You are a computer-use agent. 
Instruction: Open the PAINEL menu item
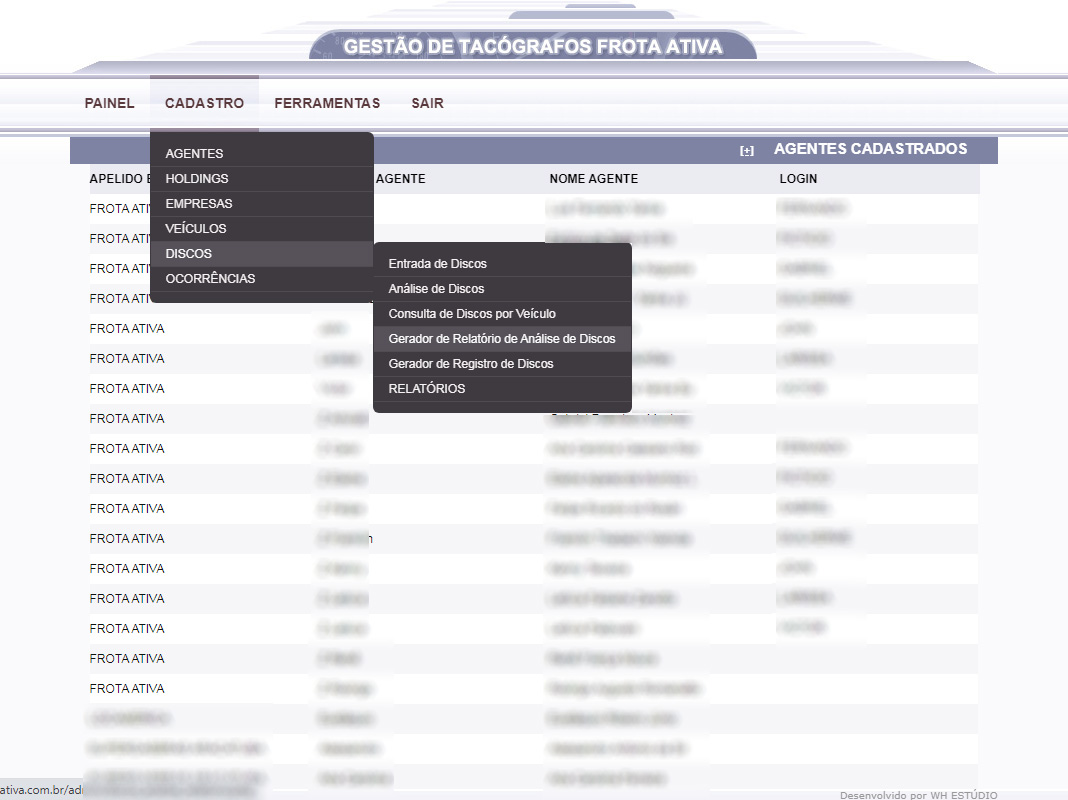[109, 103]
